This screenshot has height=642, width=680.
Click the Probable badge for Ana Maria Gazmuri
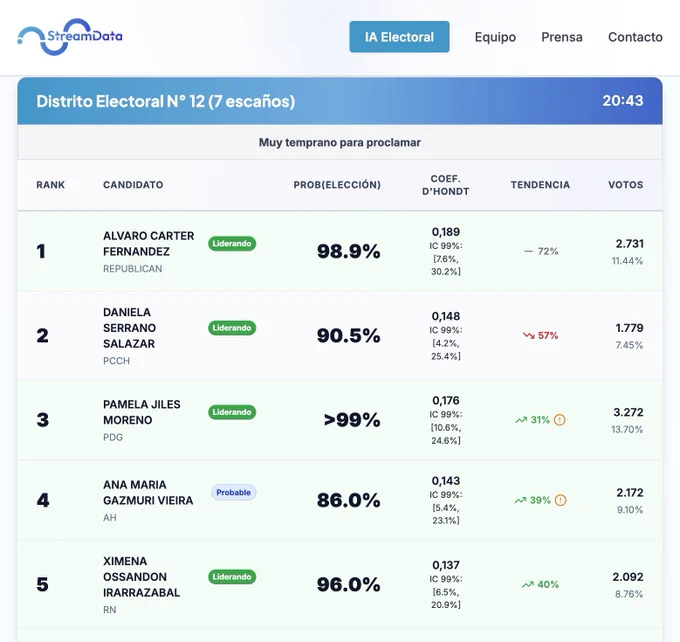(233, 492)
